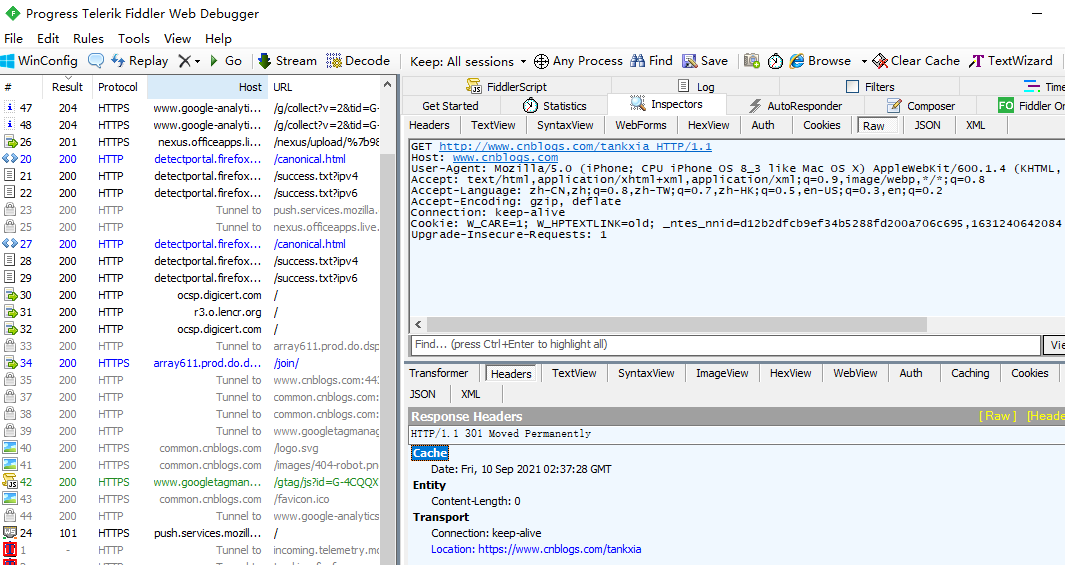Click the Find text input box

click(725, 344)
